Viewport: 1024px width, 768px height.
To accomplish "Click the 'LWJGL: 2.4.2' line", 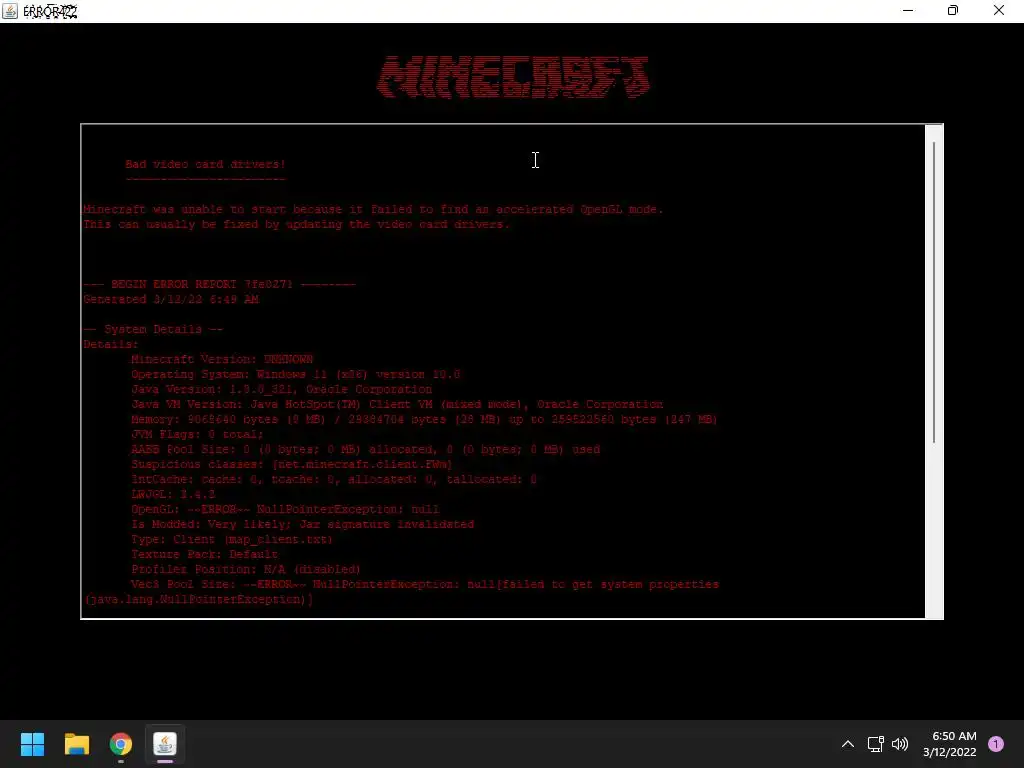I will (x=173, y=494).
